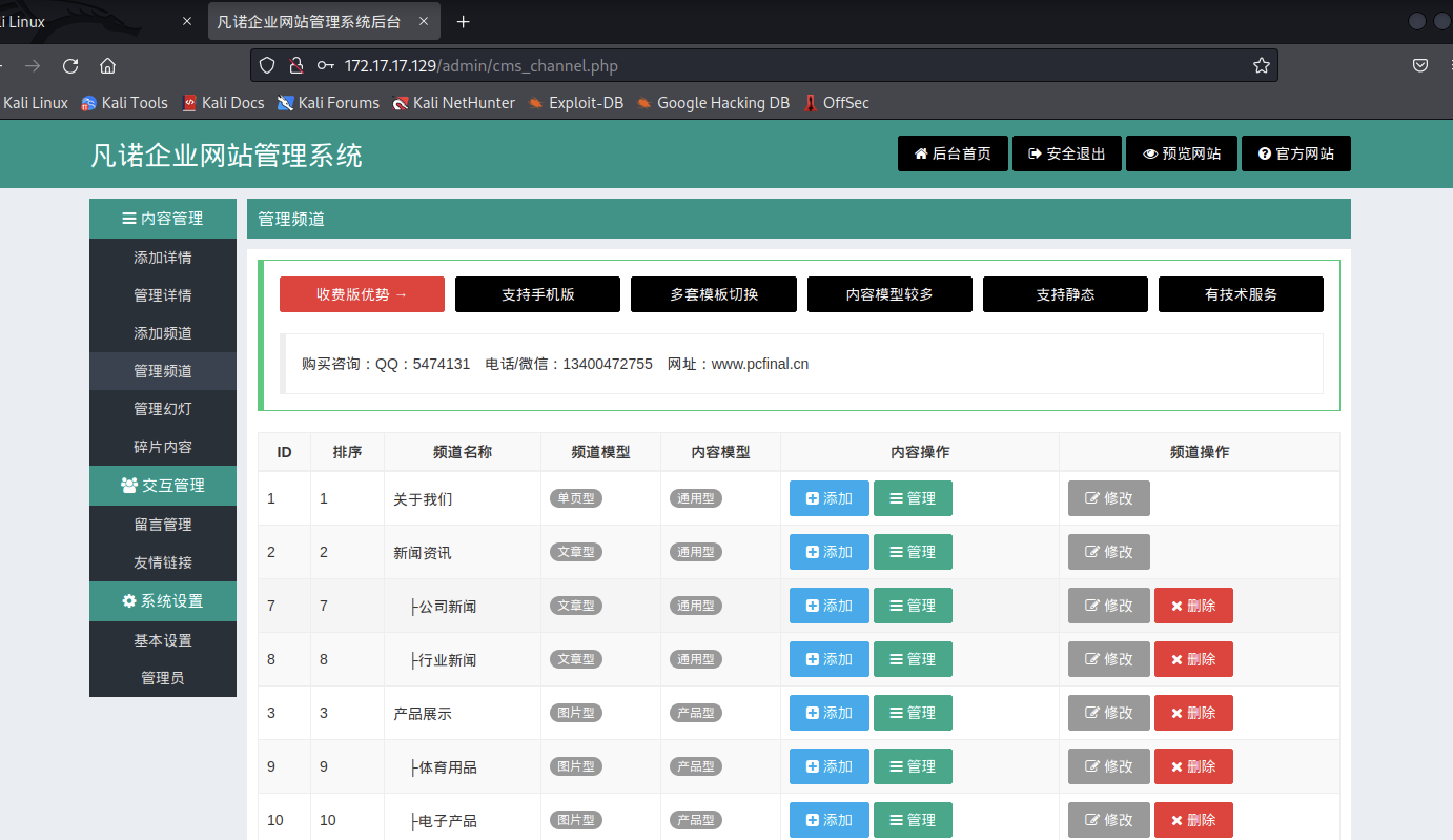Edit the 公司新闻 channel
Viewport: 1453px width, 840px height.
[1109, 606]
